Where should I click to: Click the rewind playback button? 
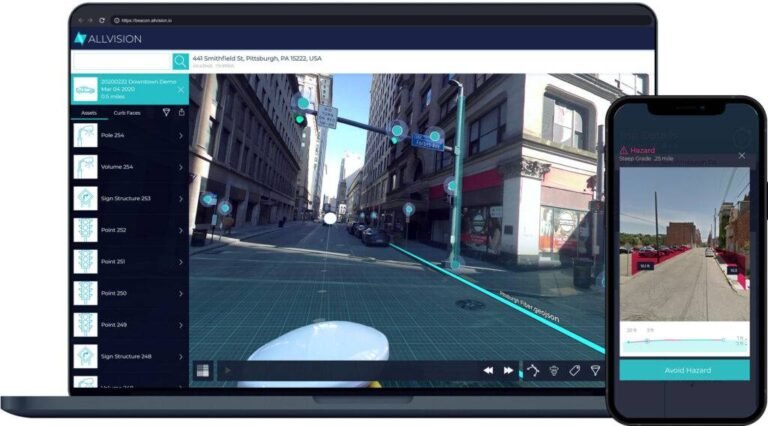click(488, 371)
